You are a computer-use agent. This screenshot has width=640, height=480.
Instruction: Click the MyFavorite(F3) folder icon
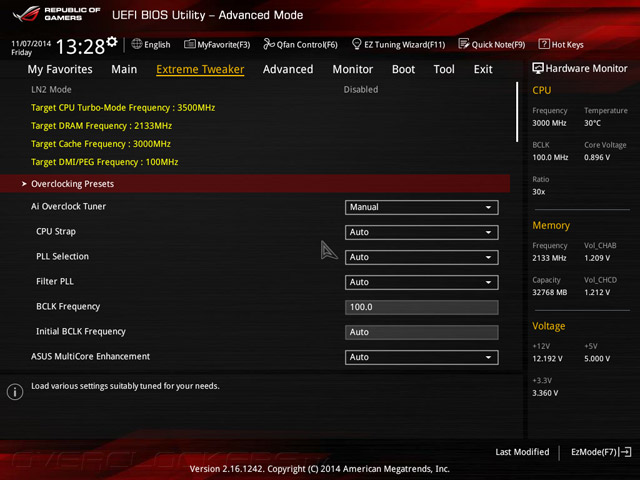click(x=189, y=44)
